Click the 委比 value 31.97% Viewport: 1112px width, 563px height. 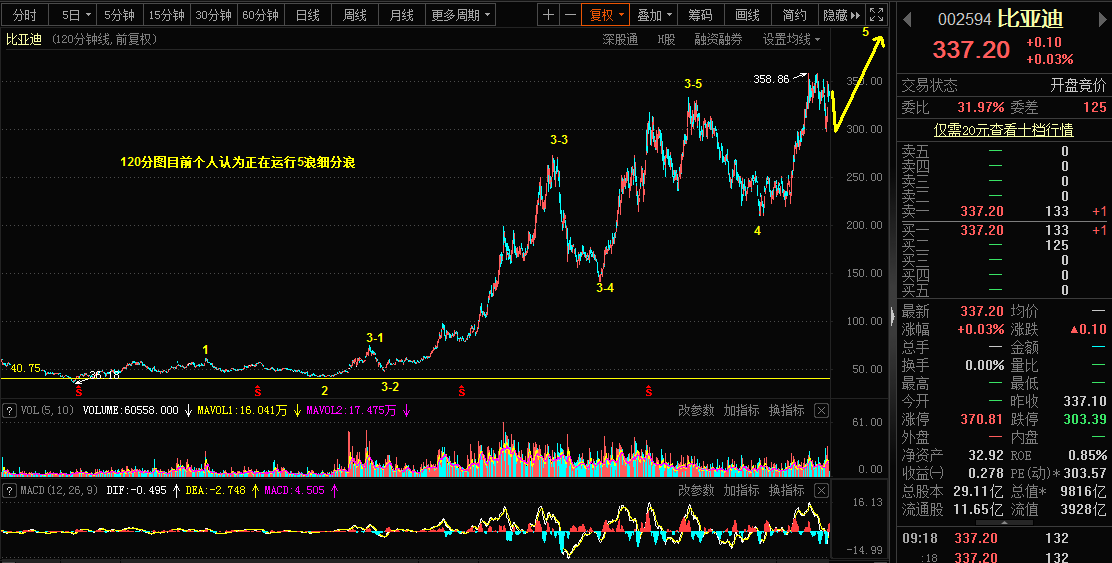tap(981, 108)
